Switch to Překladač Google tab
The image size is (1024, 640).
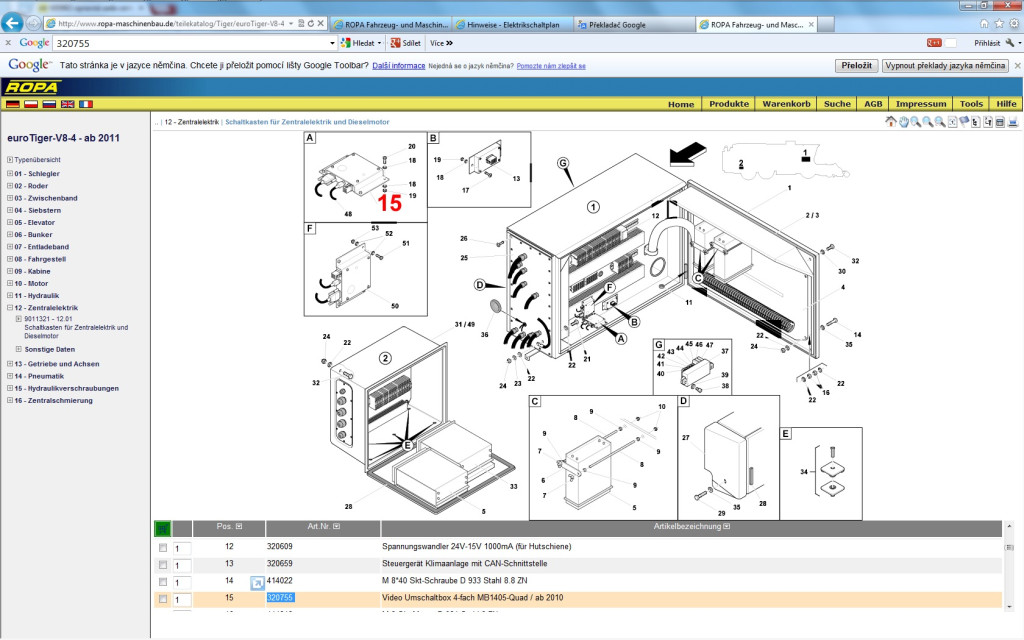(x=635, y=25)
